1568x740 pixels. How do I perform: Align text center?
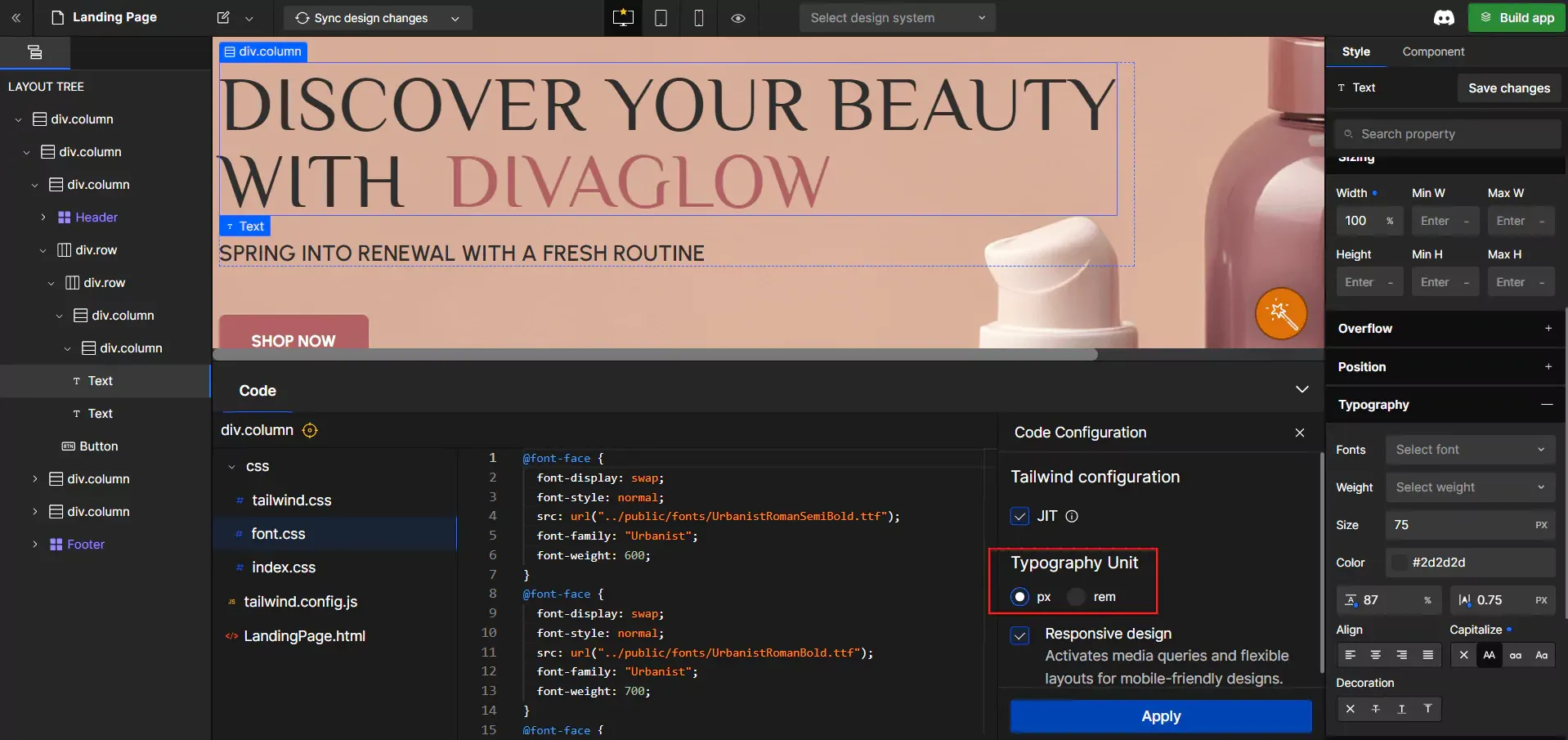point(1376,655)
